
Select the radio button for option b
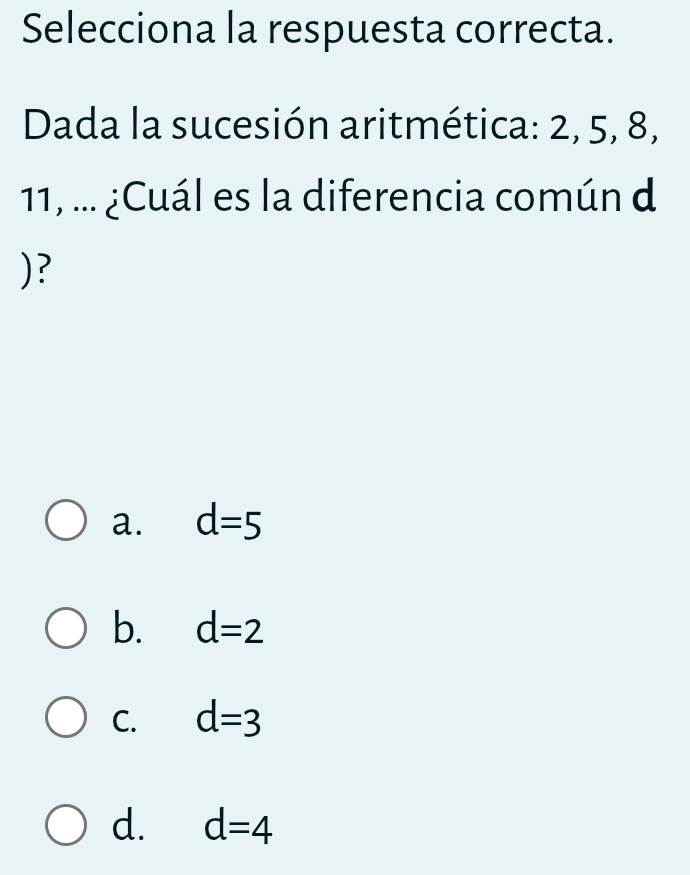(x=66, y=629)
